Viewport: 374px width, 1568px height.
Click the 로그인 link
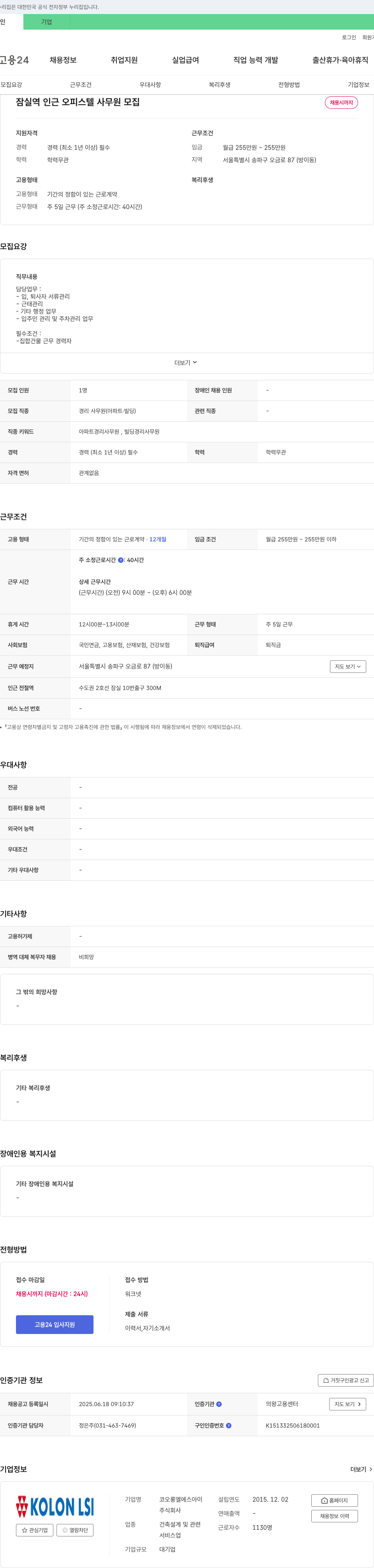(x=348, y=38)
